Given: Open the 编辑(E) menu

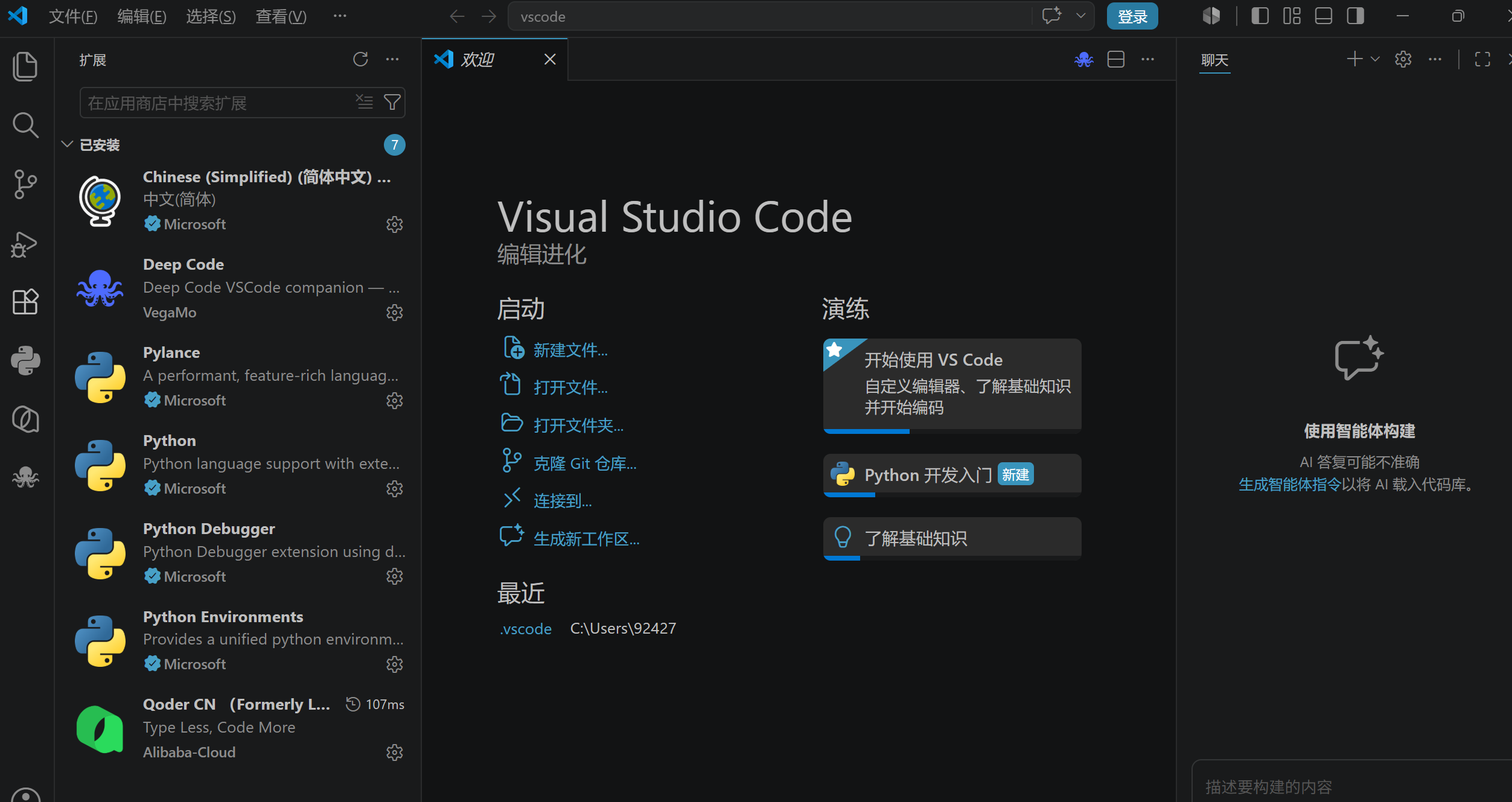Looking at the screenshot, I should (142, 16).
